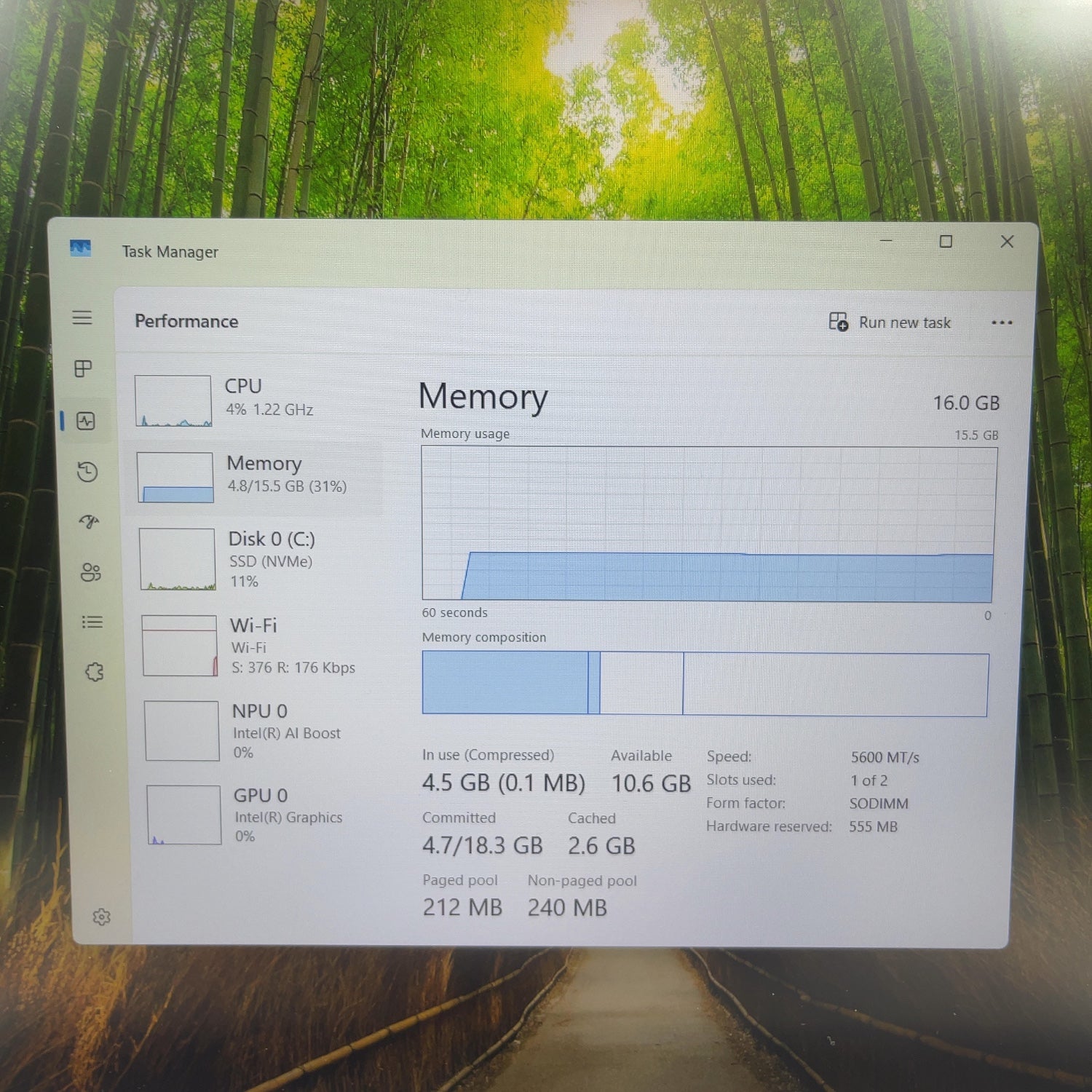Click Run new task button

click(890, 323)
